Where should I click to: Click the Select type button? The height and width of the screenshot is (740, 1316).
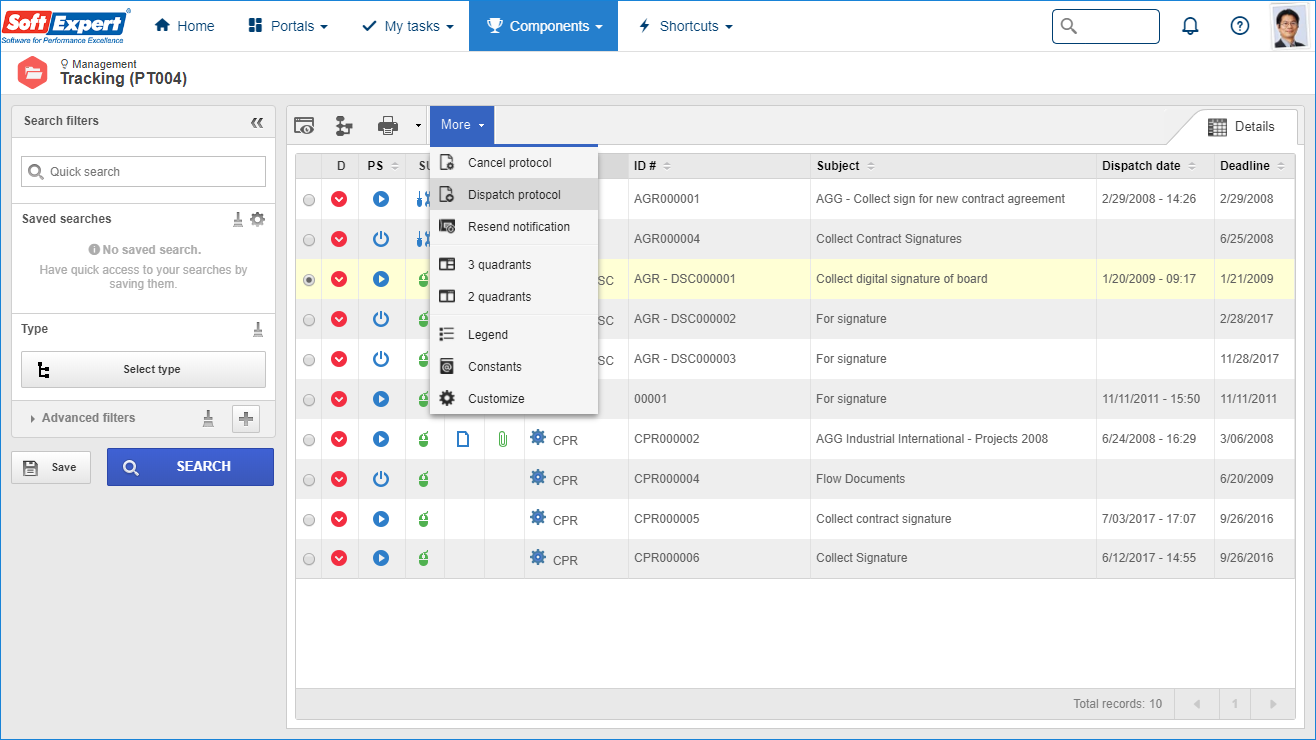tap(143, 369)
